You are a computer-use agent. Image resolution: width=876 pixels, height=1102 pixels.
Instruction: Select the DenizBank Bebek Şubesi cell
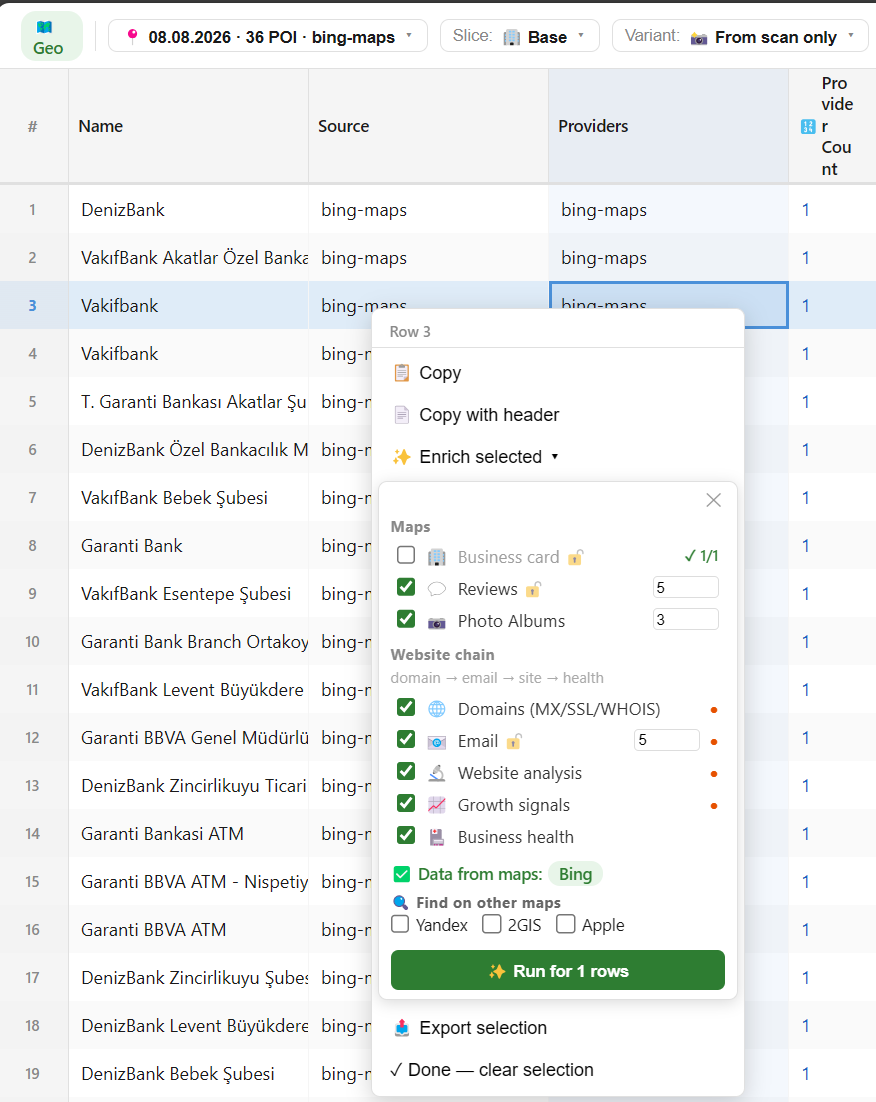pyautogui.click(x=188, y=1073)
